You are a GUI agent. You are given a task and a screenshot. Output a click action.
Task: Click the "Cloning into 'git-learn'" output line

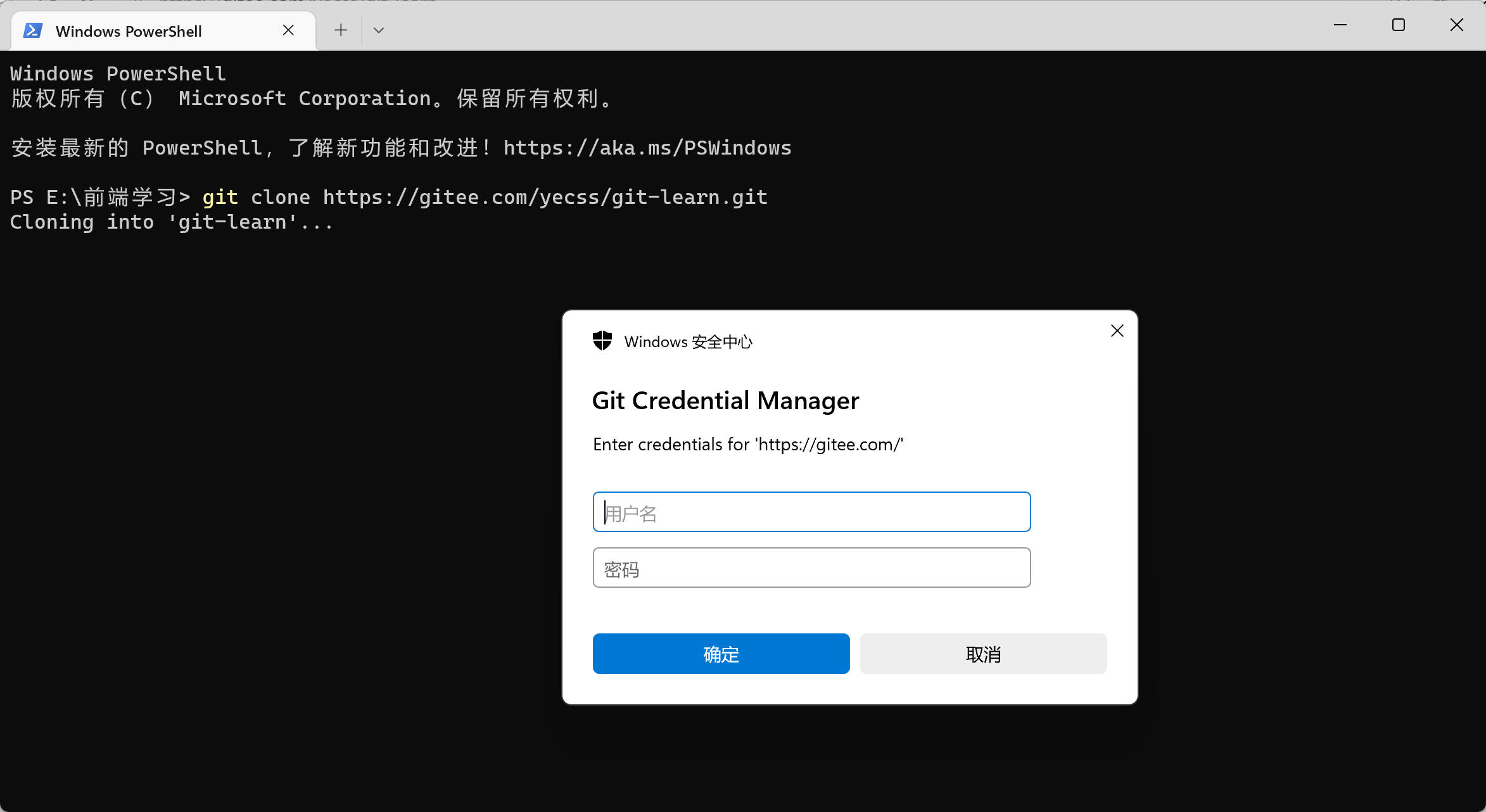tap(171, 222)
